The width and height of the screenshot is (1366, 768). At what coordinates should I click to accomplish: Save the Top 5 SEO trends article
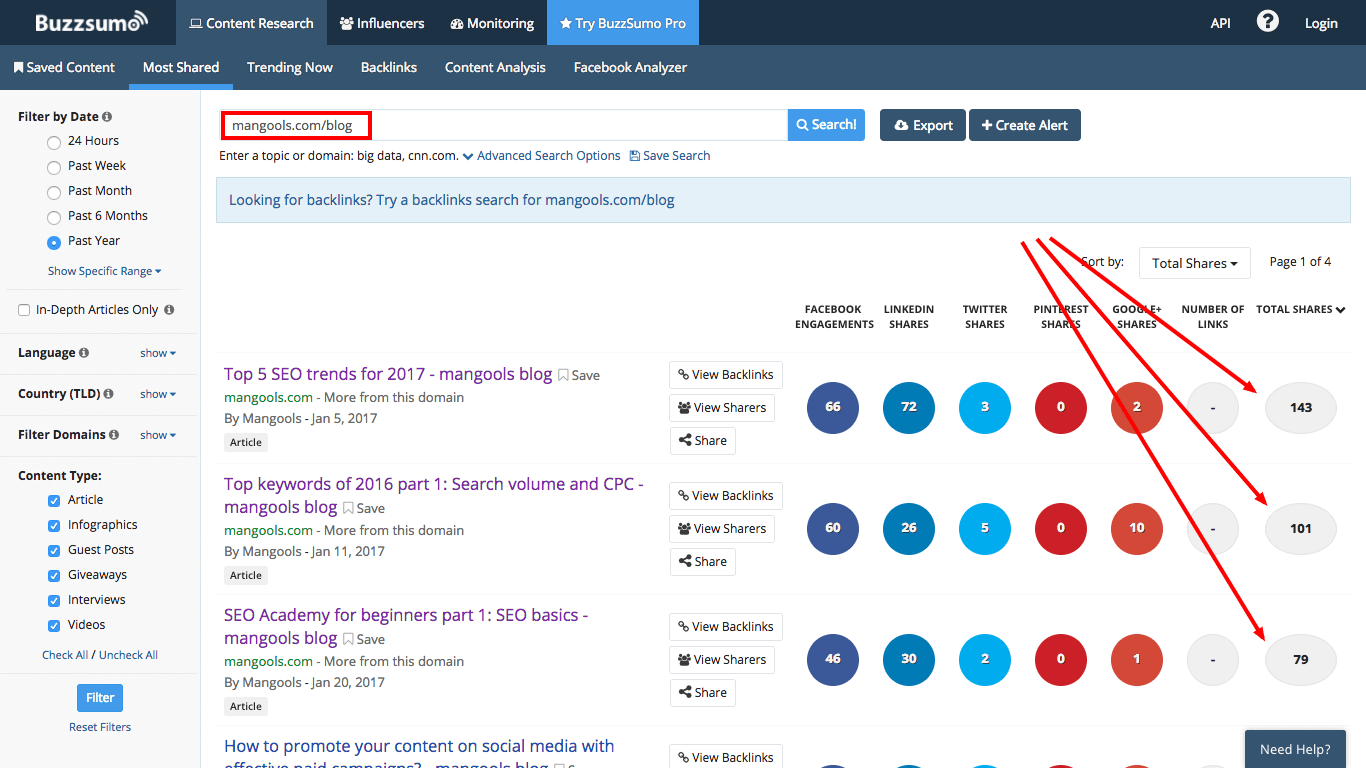point(579,375)
